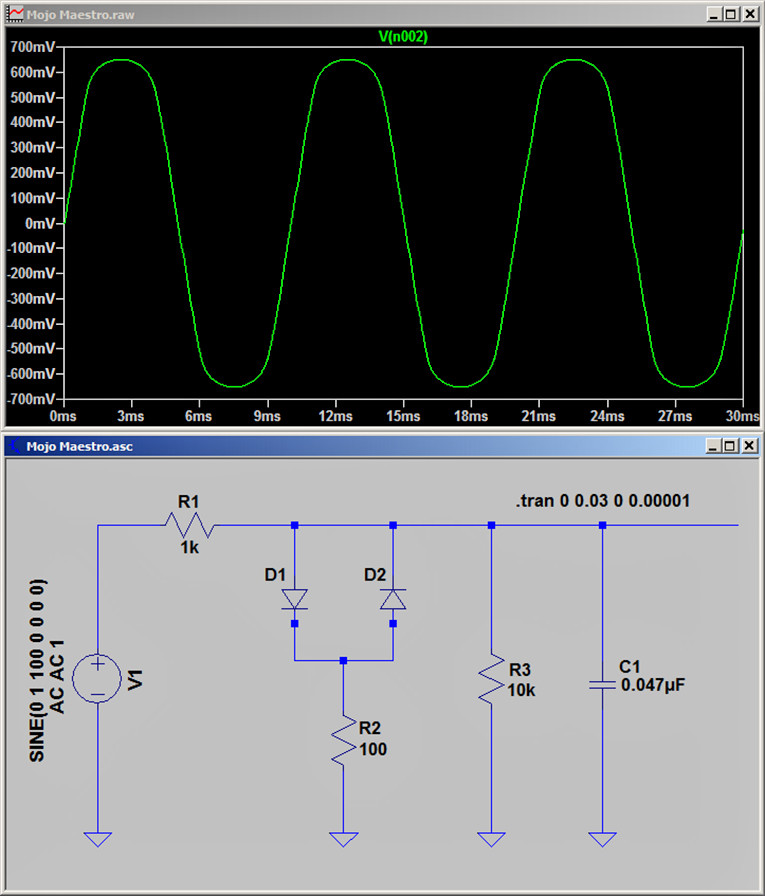Activate the Mojo Maestro.asc title bar
Screen dimensions: 765x896
382,446
